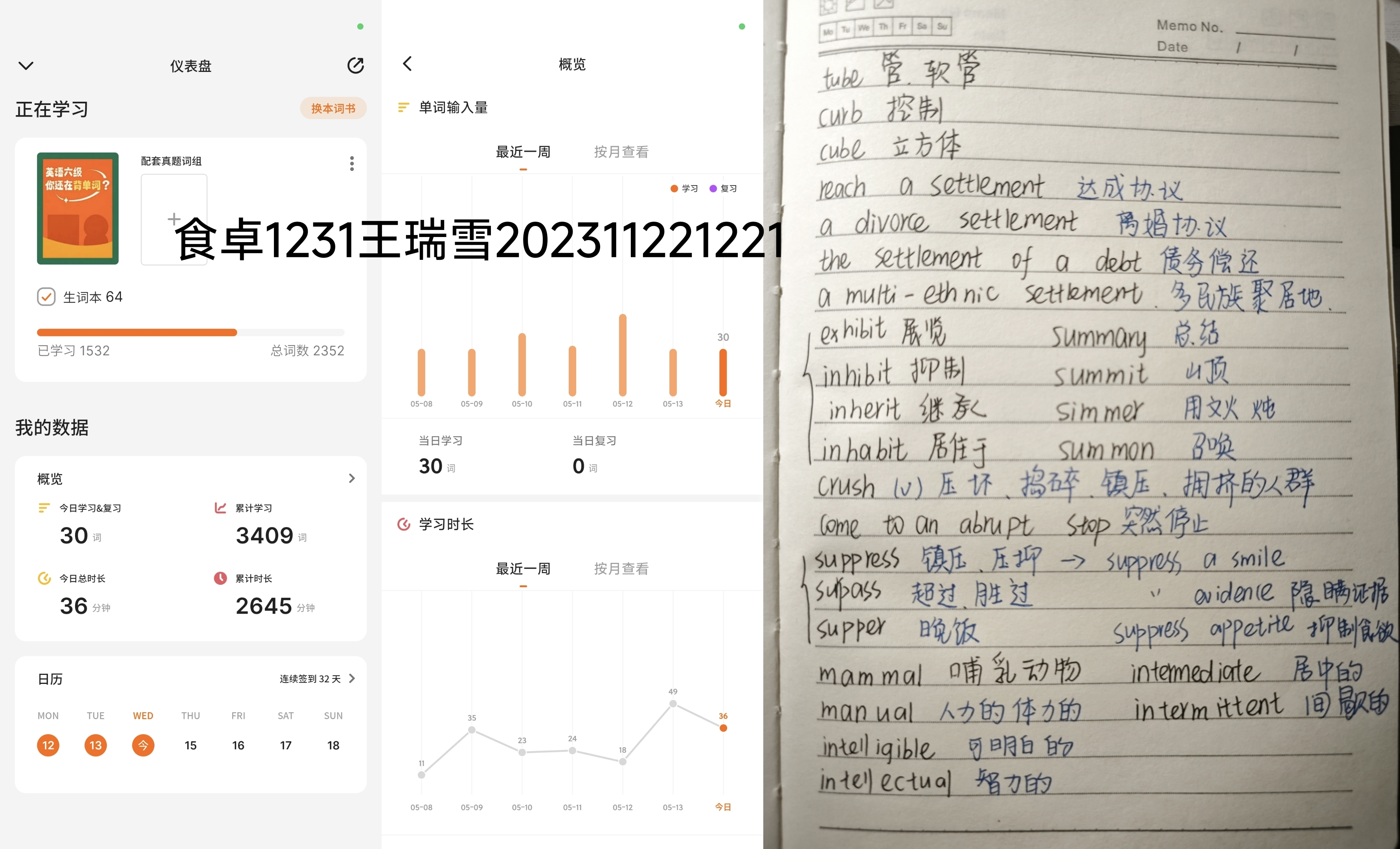Tap the share icon beside 仪表盘

click(356, 65)
